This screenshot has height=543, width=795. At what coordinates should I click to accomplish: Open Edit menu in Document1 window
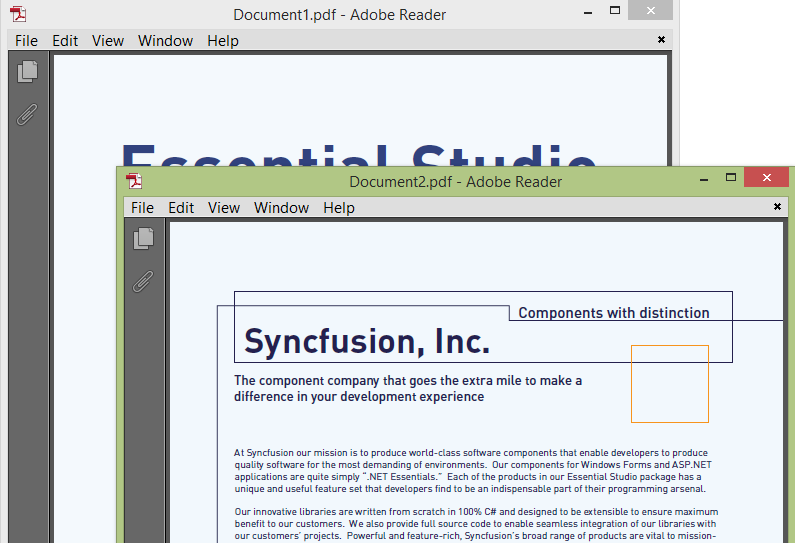pos(65,41)
